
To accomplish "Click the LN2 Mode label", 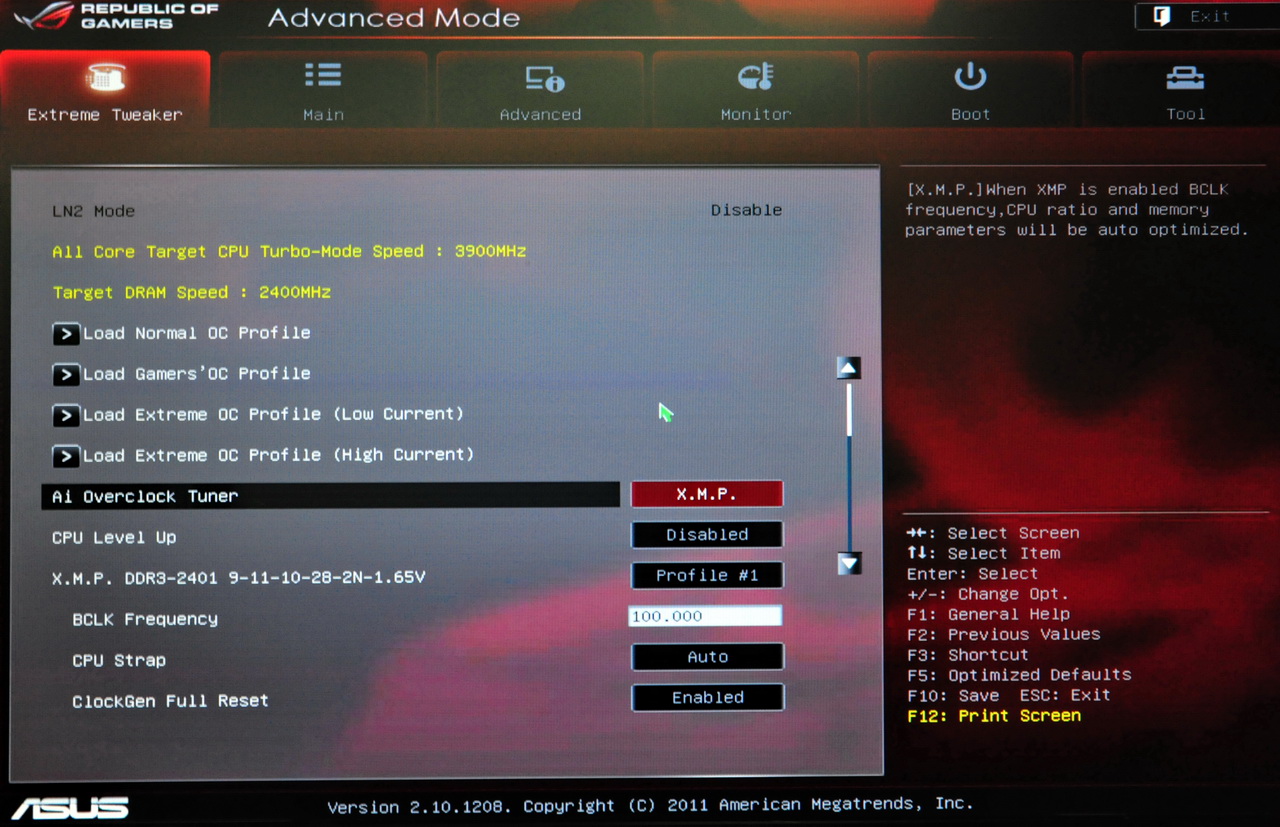I will coord(93,211).
